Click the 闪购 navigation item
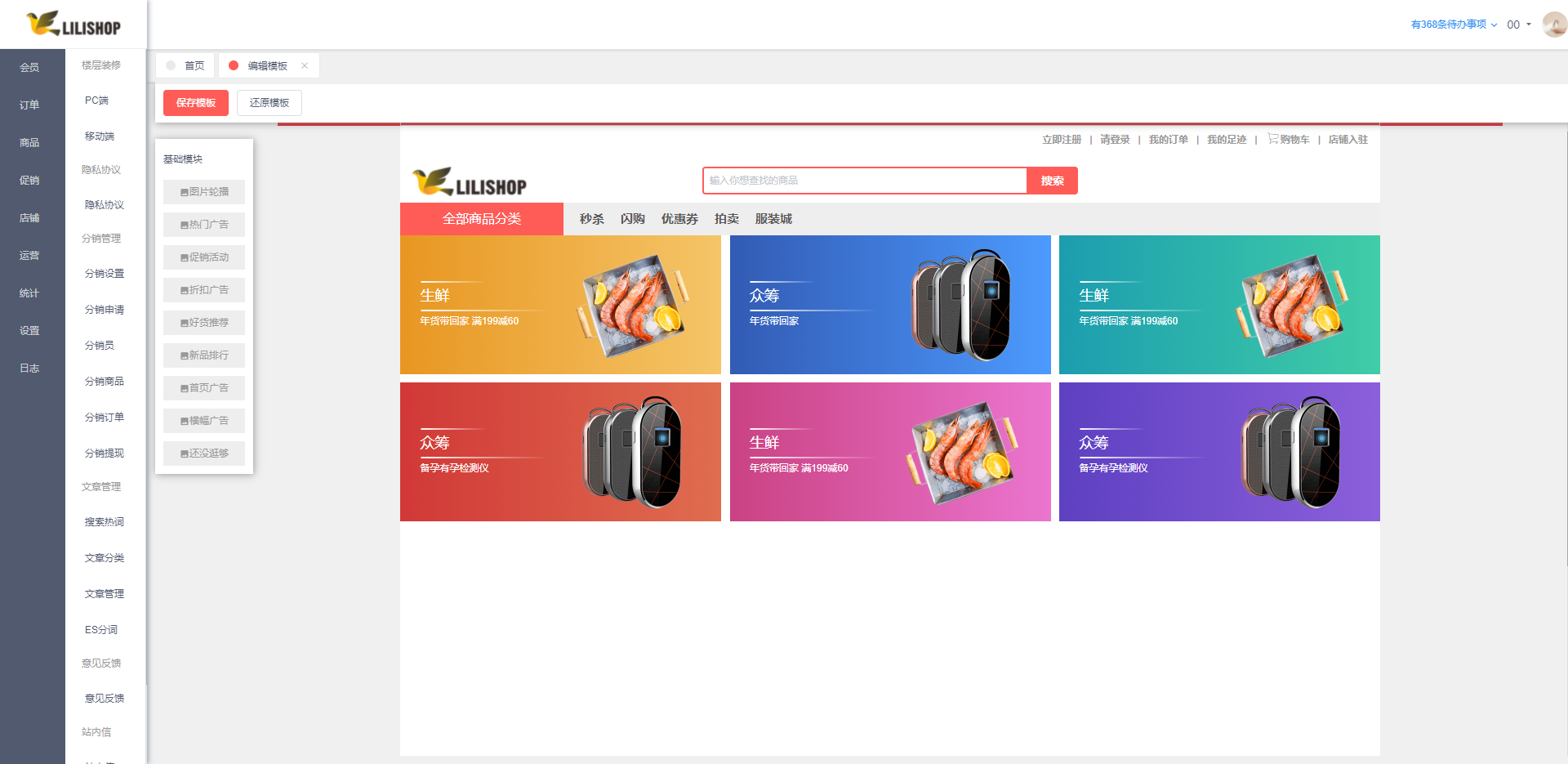This screenshot has height=764, width=1568. point(633,219)
